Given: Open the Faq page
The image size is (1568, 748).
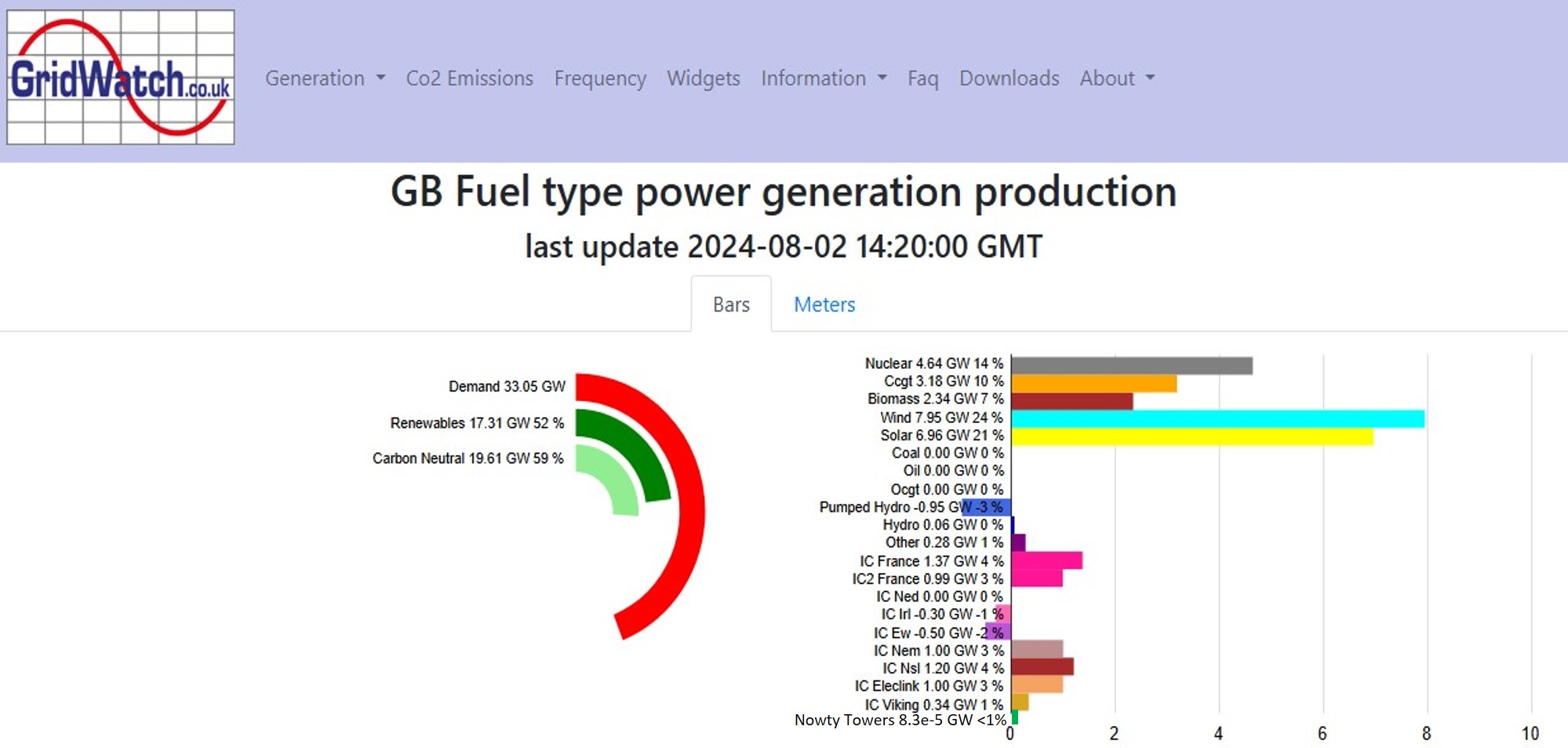Looking at the screenshot, I should coord(923,78).
